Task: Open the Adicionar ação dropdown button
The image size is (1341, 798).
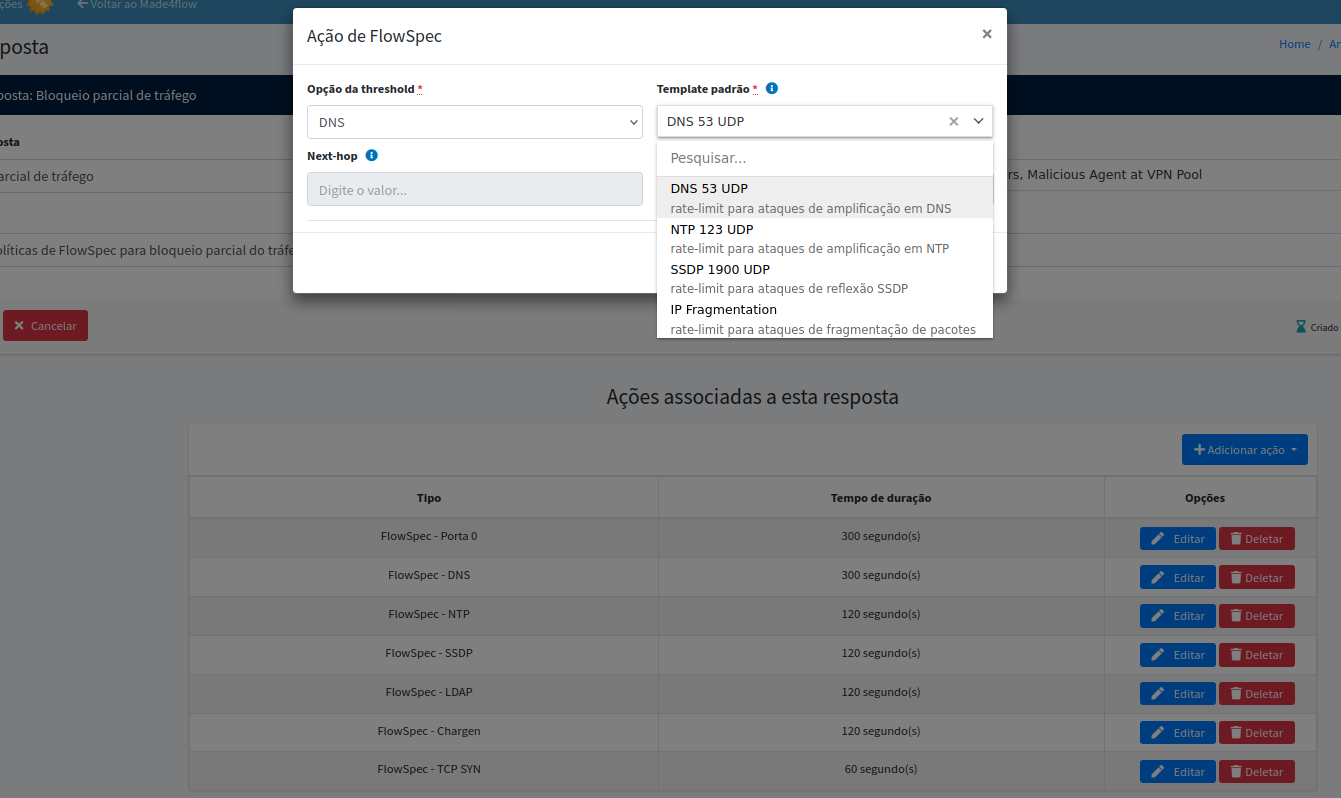Action: point(1244,449)
